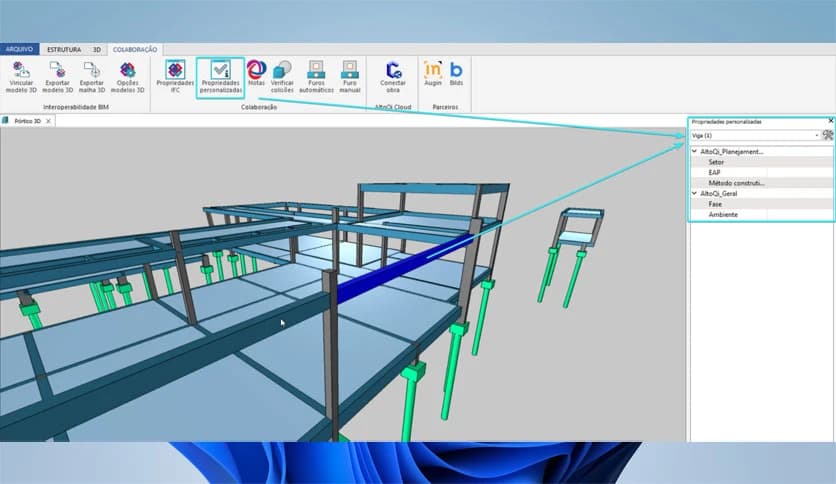Viewport: 836px width, 484px height.
Task: Toggle the Propriedades personalizadas panel button
Action: tap(220, 78)
